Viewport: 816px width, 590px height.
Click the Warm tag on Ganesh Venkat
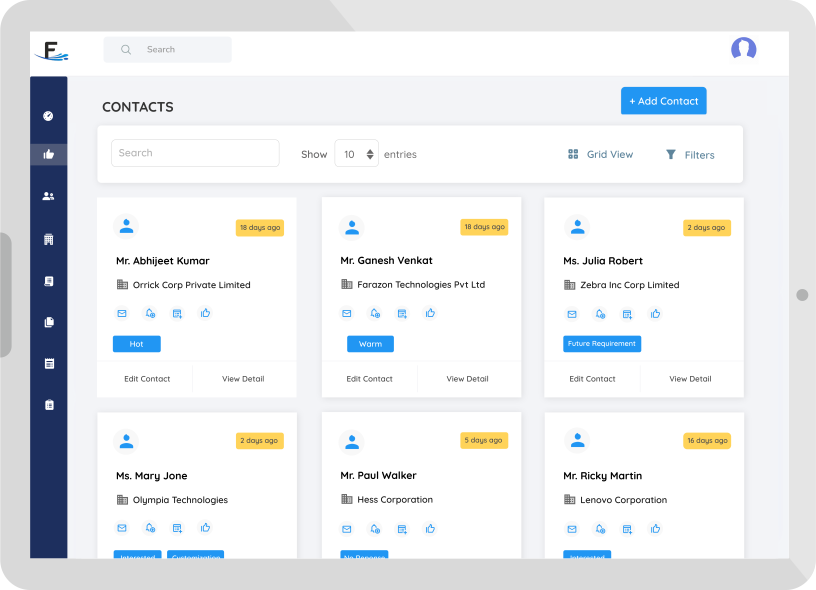point(370,344)
